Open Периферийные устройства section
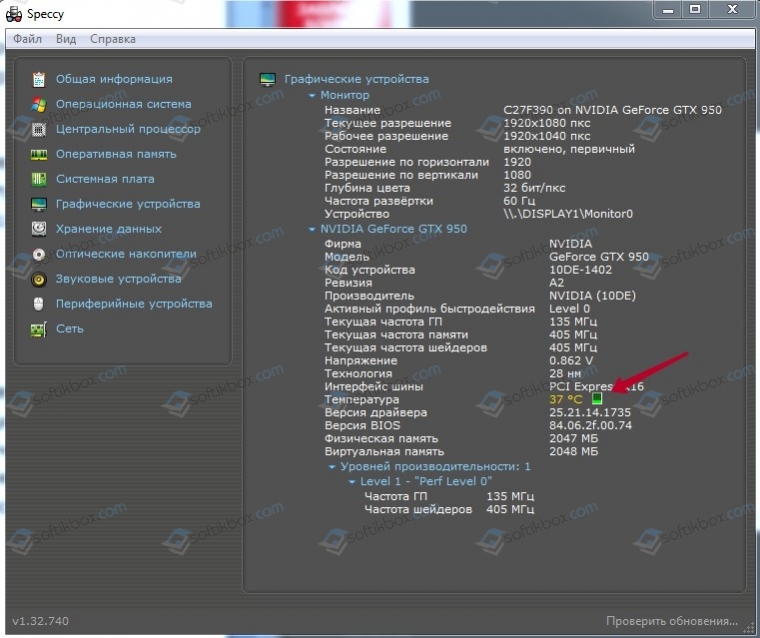Image resolution: width=760 pixels, height=638 pixels. [x=134, y=304]
